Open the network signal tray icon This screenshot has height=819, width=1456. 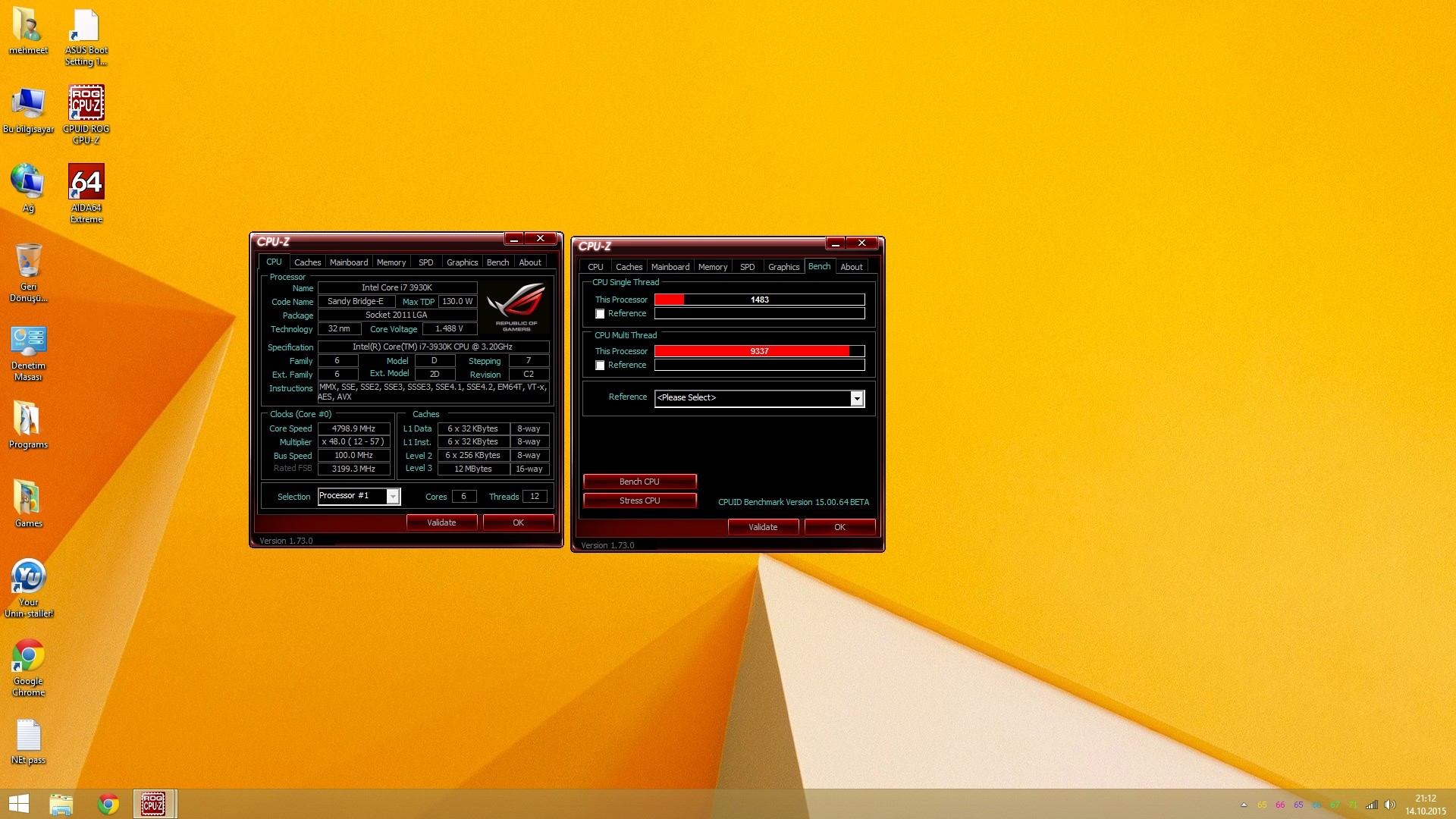coord(1372,805)
